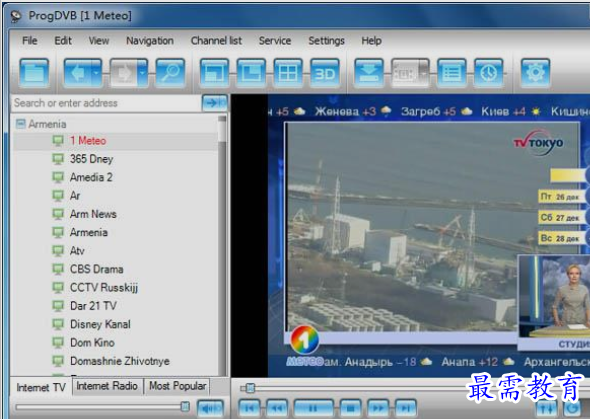Open the program guide list icon
The height and width of the screenshot is (419, 590).
[452, 73]
